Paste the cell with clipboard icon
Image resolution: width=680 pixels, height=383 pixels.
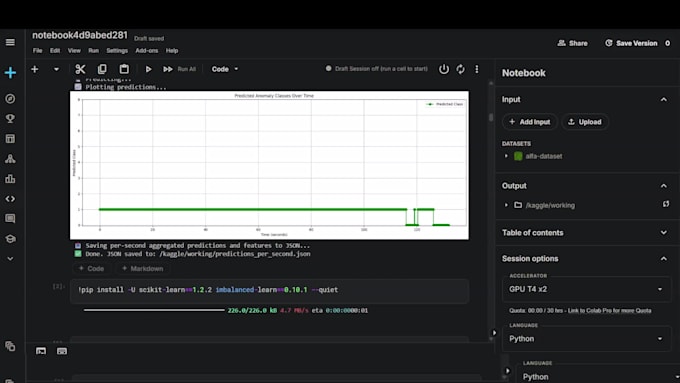[x=124, y=69]
